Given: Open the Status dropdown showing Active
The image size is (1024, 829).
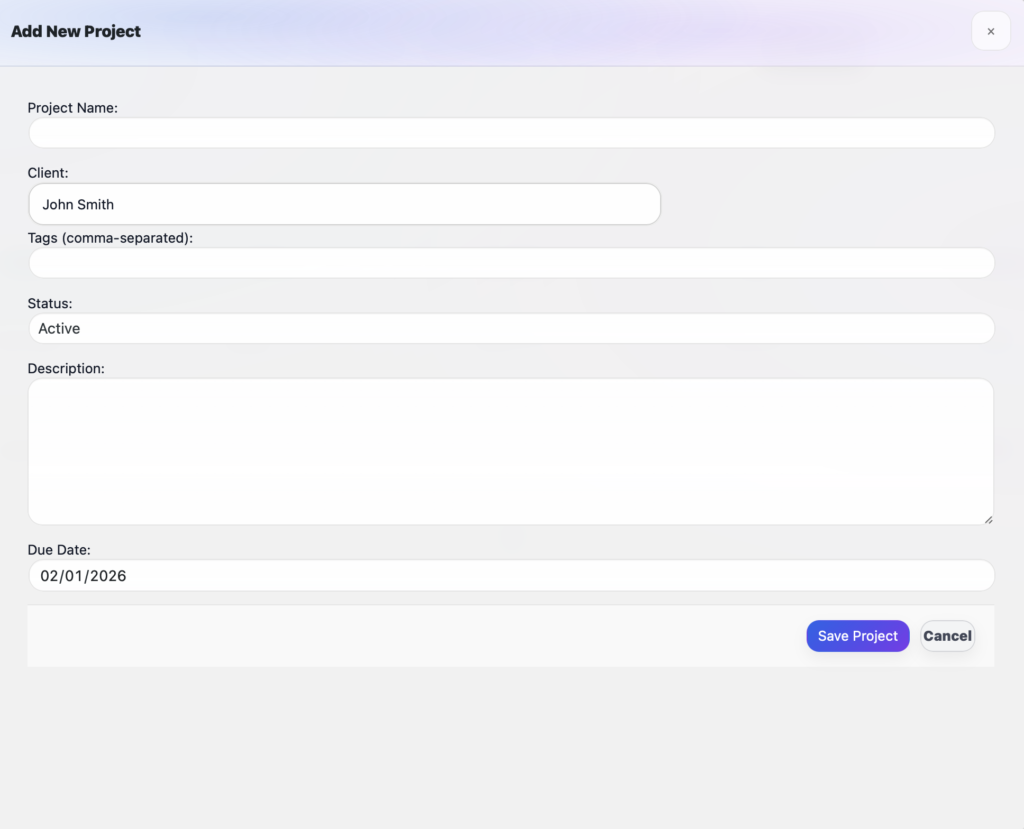Looking at the screenshot, I should pos(510,328).
